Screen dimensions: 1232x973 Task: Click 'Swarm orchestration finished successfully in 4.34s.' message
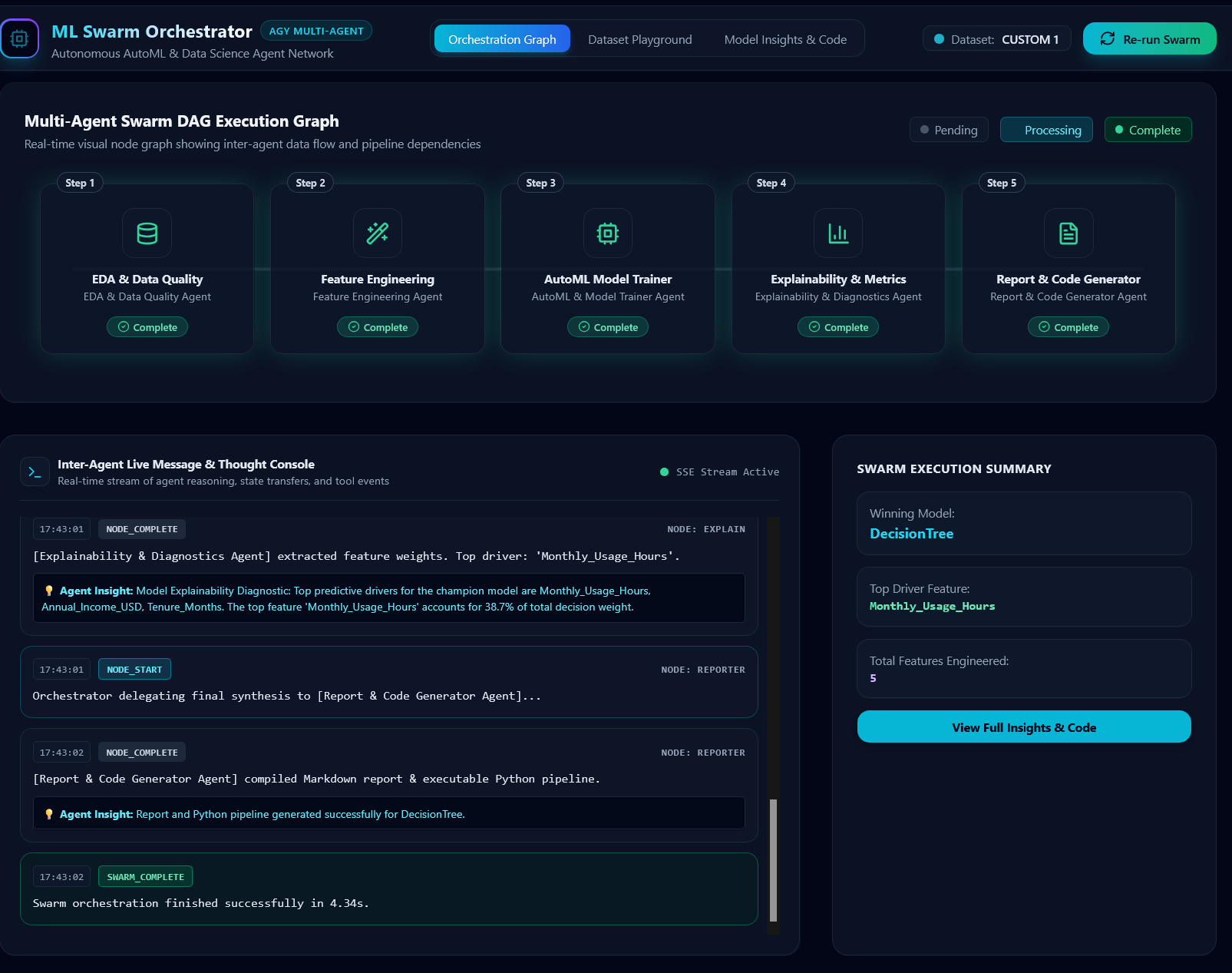pyautogui.click(x=200, y=903)
